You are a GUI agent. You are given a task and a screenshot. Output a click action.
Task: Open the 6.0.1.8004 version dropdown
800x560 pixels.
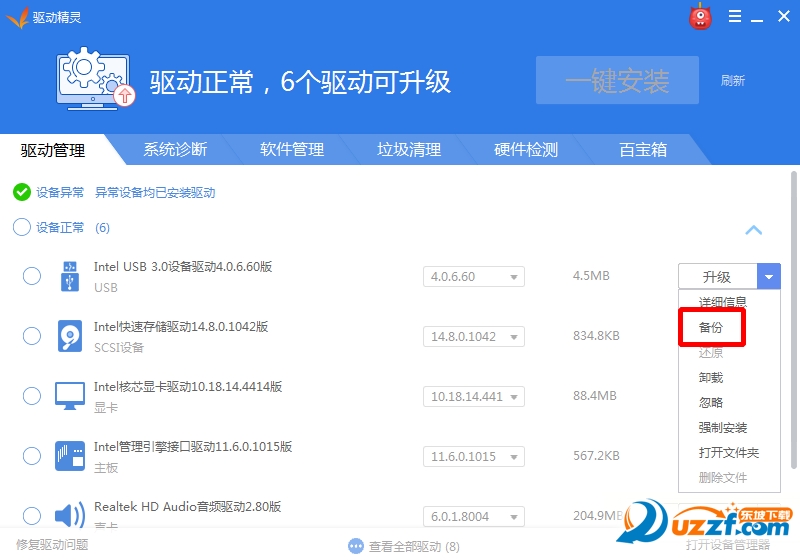(x=474, y=516)
